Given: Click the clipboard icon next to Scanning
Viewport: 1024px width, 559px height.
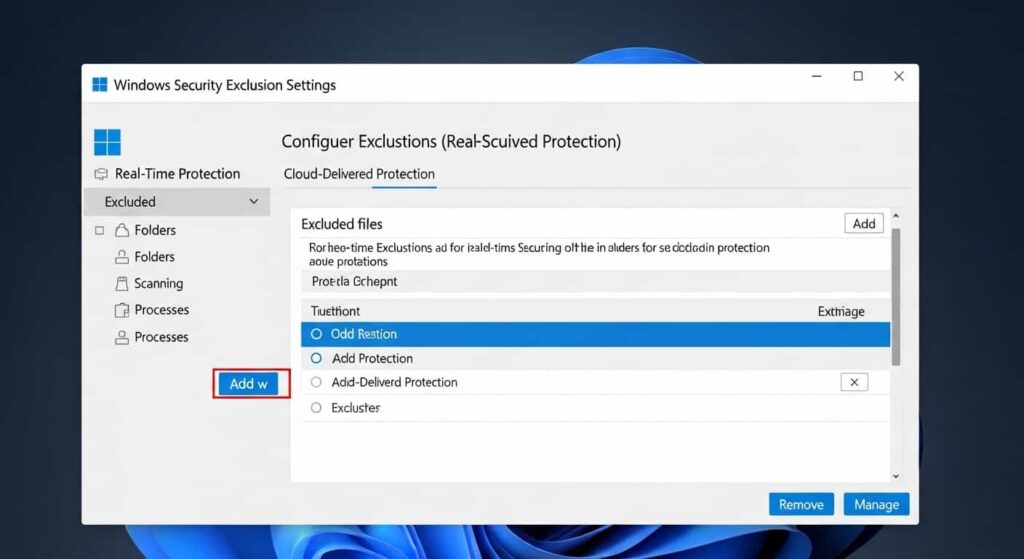Looking at the screenshot, I should tap(121, 283).
